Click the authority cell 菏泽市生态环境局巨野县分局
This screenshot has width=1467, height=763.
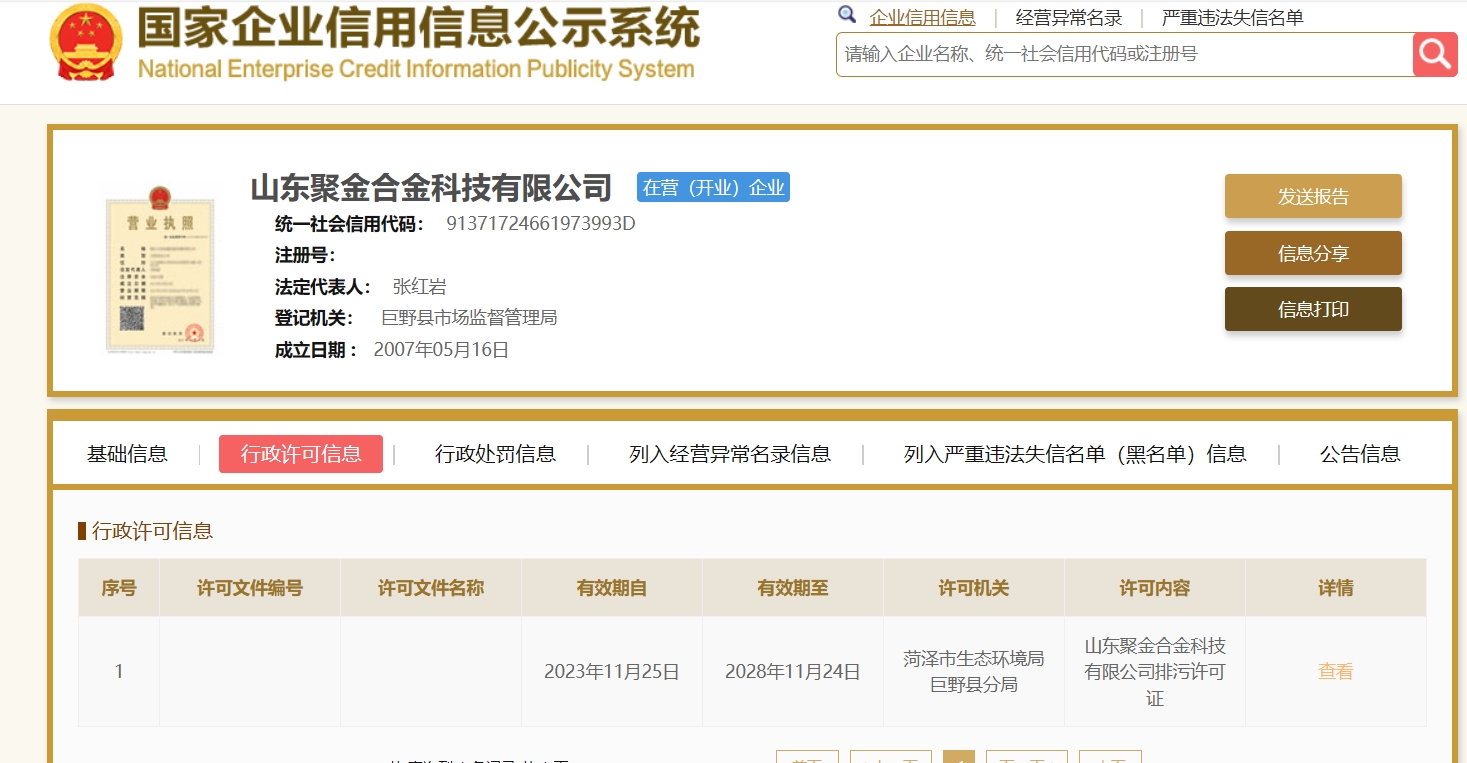(x=974, y=672)
